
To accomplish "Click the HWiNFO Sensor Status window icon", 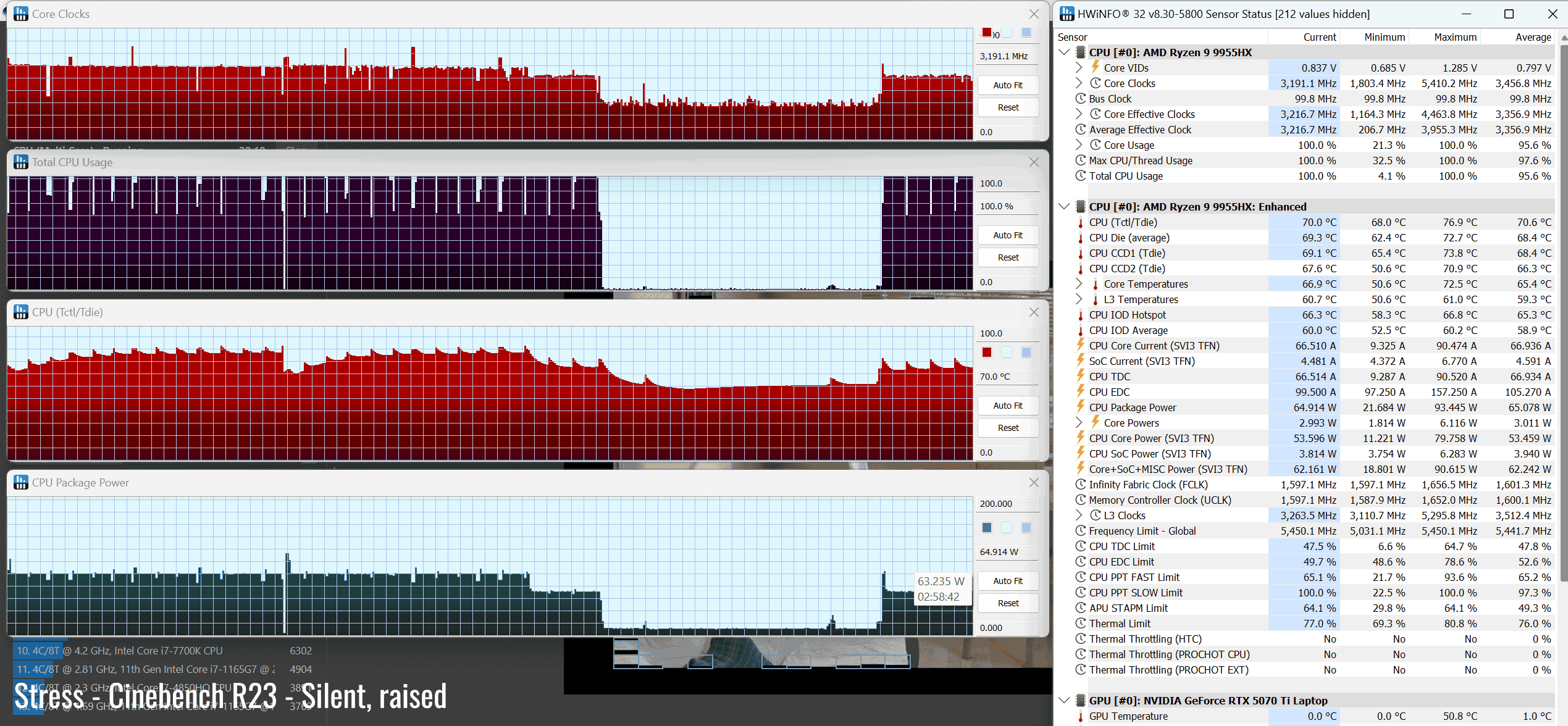I will coord(1067,14).
